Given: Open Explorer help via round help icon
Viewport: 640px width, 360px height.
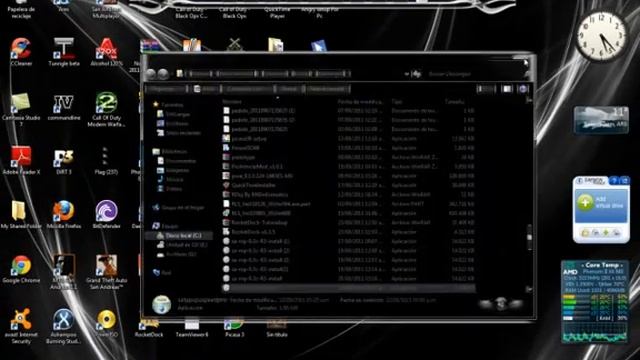Looking at the screenshot, I should coord(523,89).
